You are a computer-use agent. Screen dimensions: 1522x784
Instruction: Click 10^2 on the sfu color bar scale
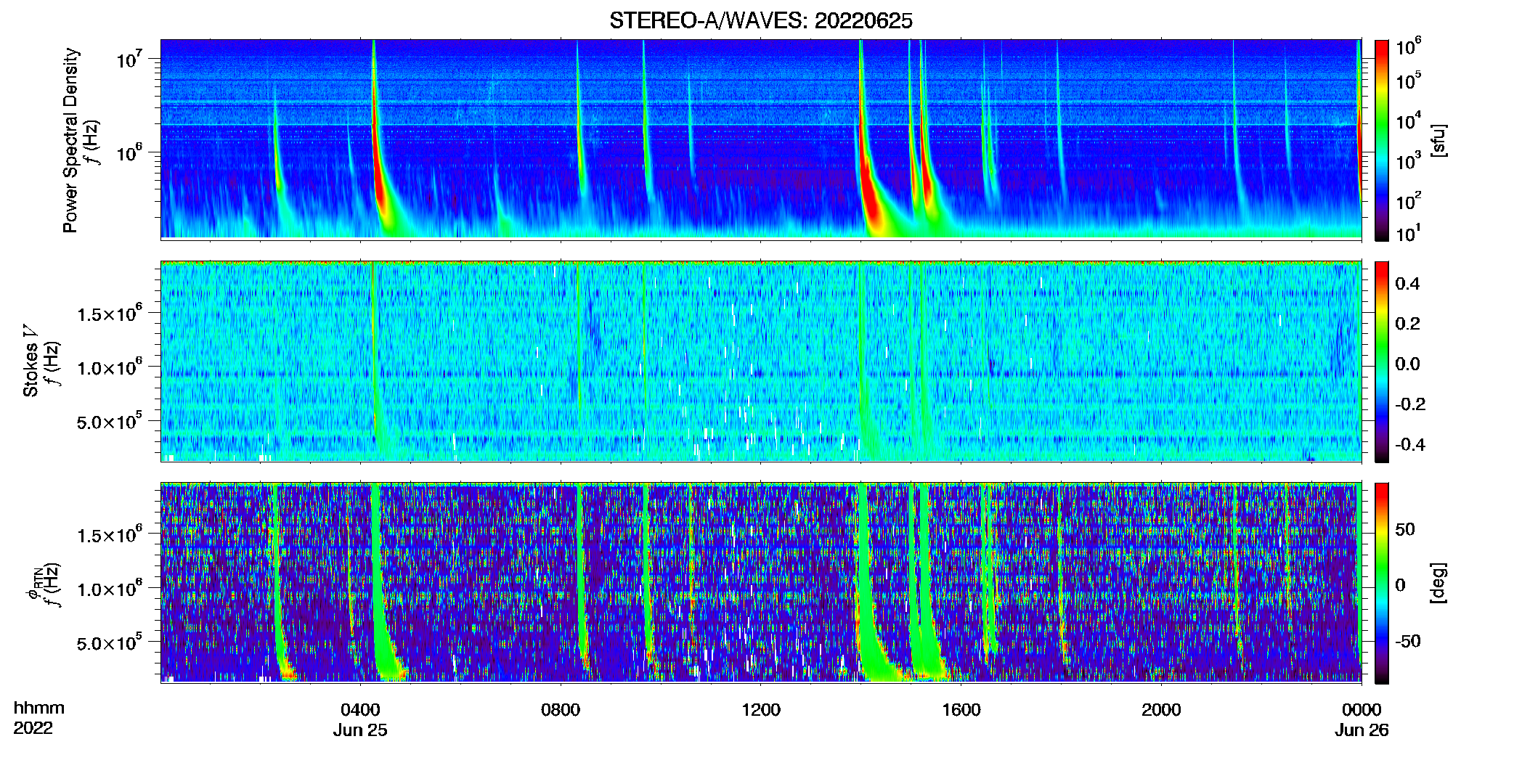(1409, 201)
